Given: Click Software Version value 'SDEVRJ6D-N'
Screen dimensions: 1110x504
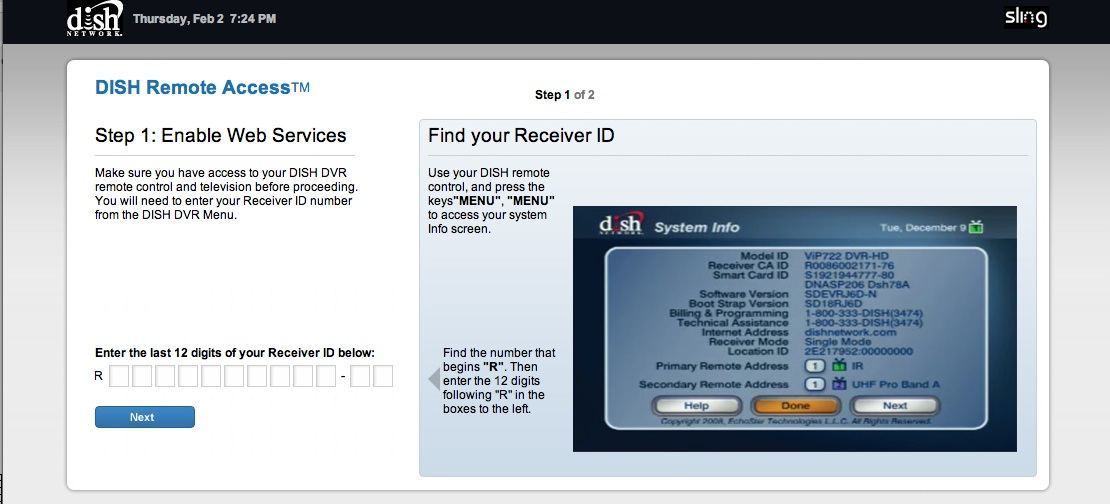Looking at the screenshot, I should (x=841, y=294).
